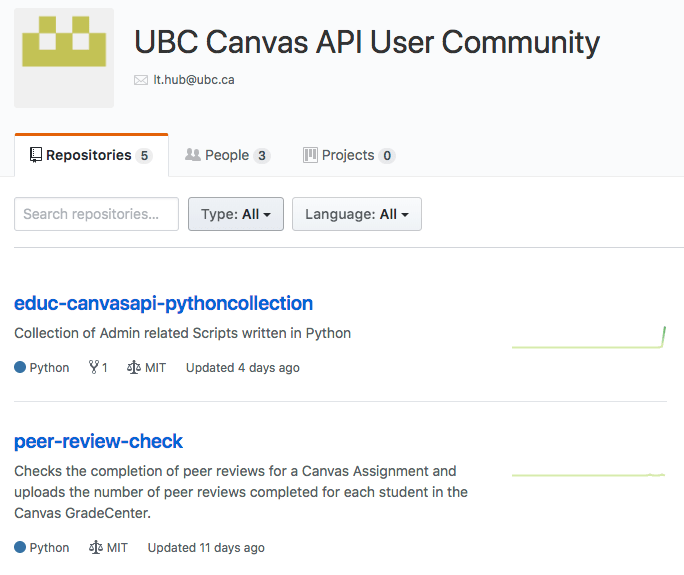This screenshot has width=684, height=575.
Task: Click the People group icon
Action: [192, 154]
